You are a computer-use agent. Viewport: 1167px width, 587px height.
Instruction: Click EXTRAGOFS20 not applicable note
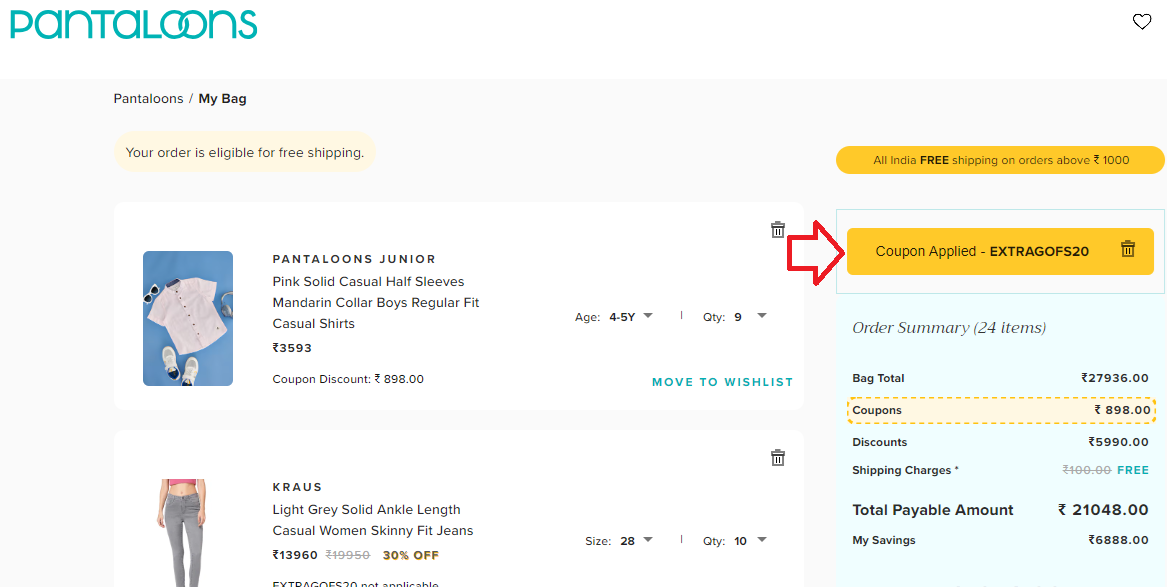356,583
